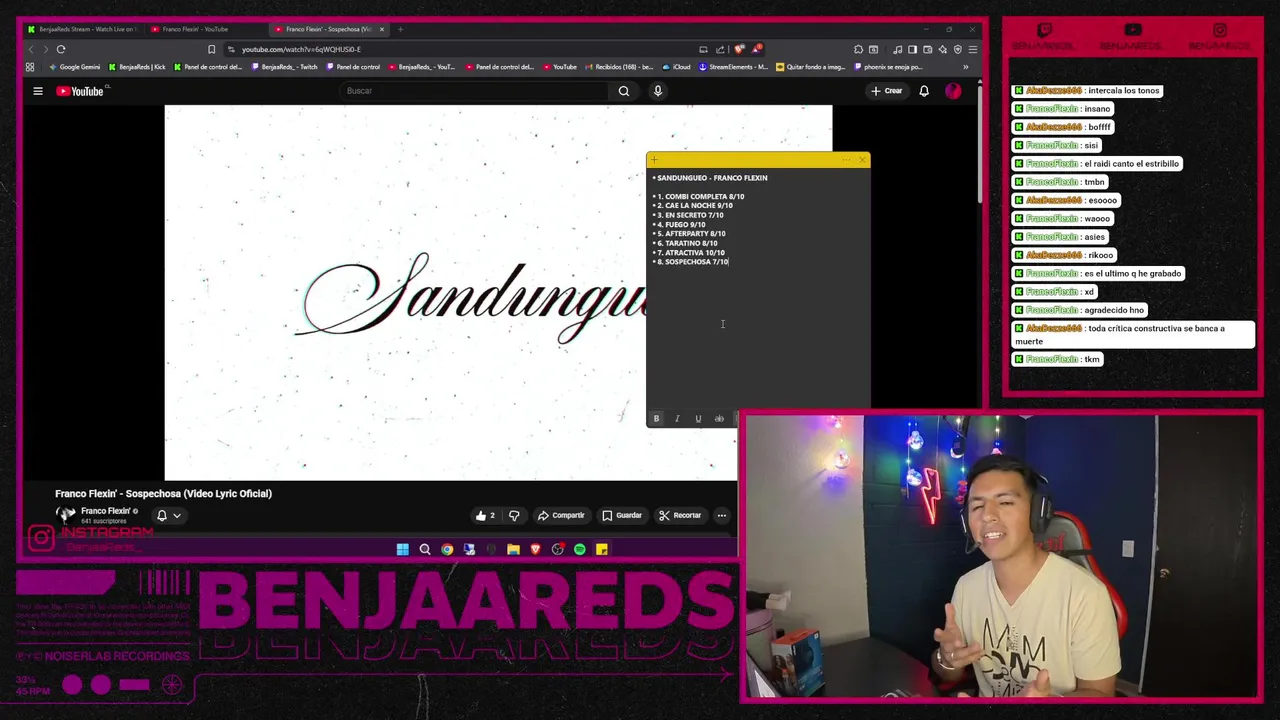The height and width of the screenshot is (720, 1280).
Task: Share this page from address bar
Action: coord(719,49)
